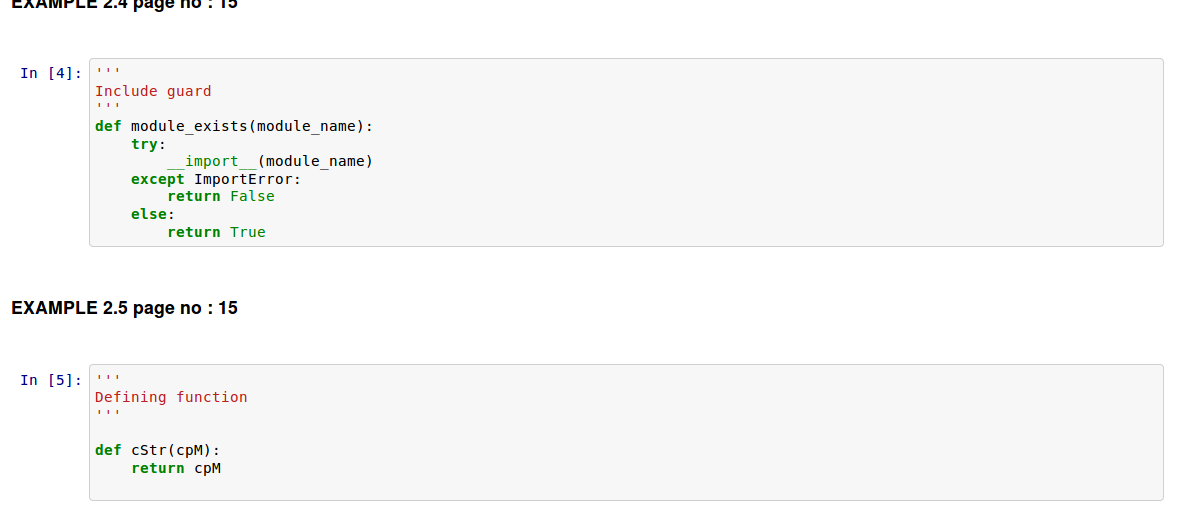
Task: Click the 'else:' keyword line
Action: (153, 214)
